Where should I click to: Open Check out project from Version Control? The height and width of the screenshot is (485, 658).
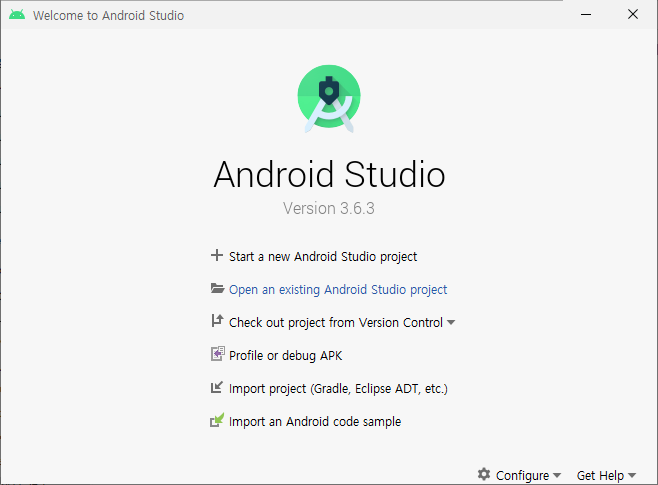click(336, 322)
